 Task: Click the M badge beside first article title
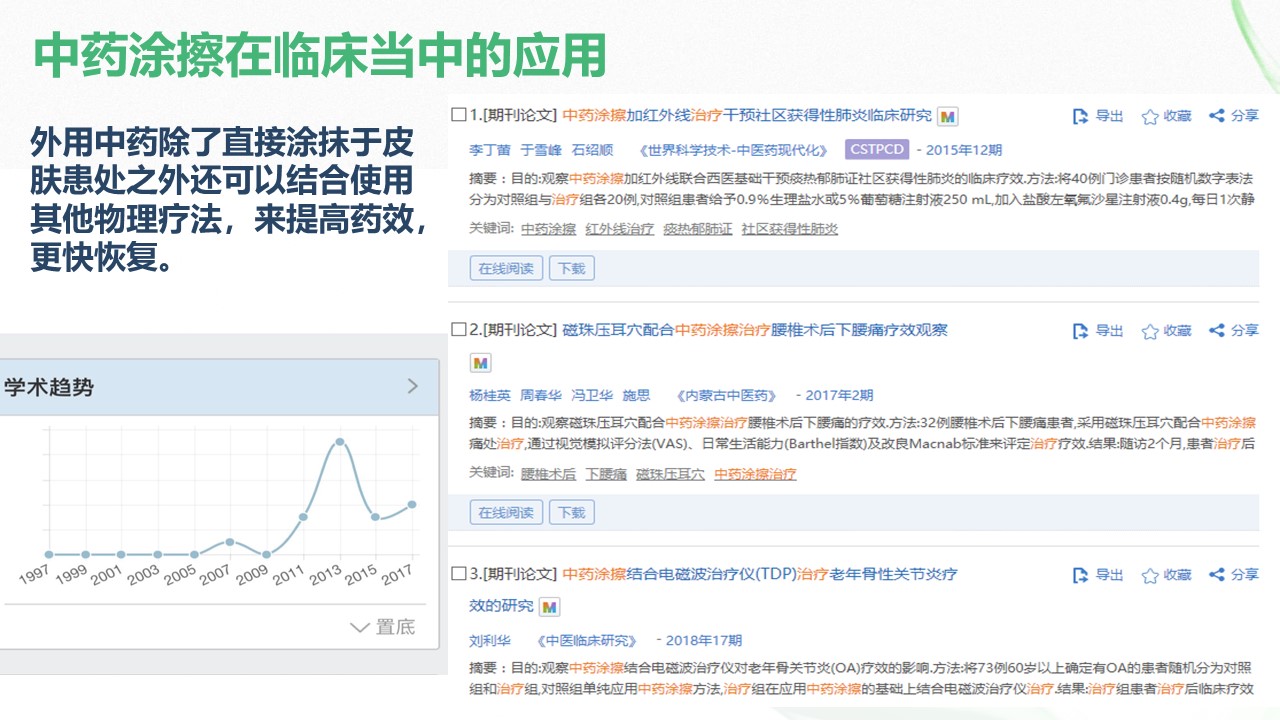[948, 116]
